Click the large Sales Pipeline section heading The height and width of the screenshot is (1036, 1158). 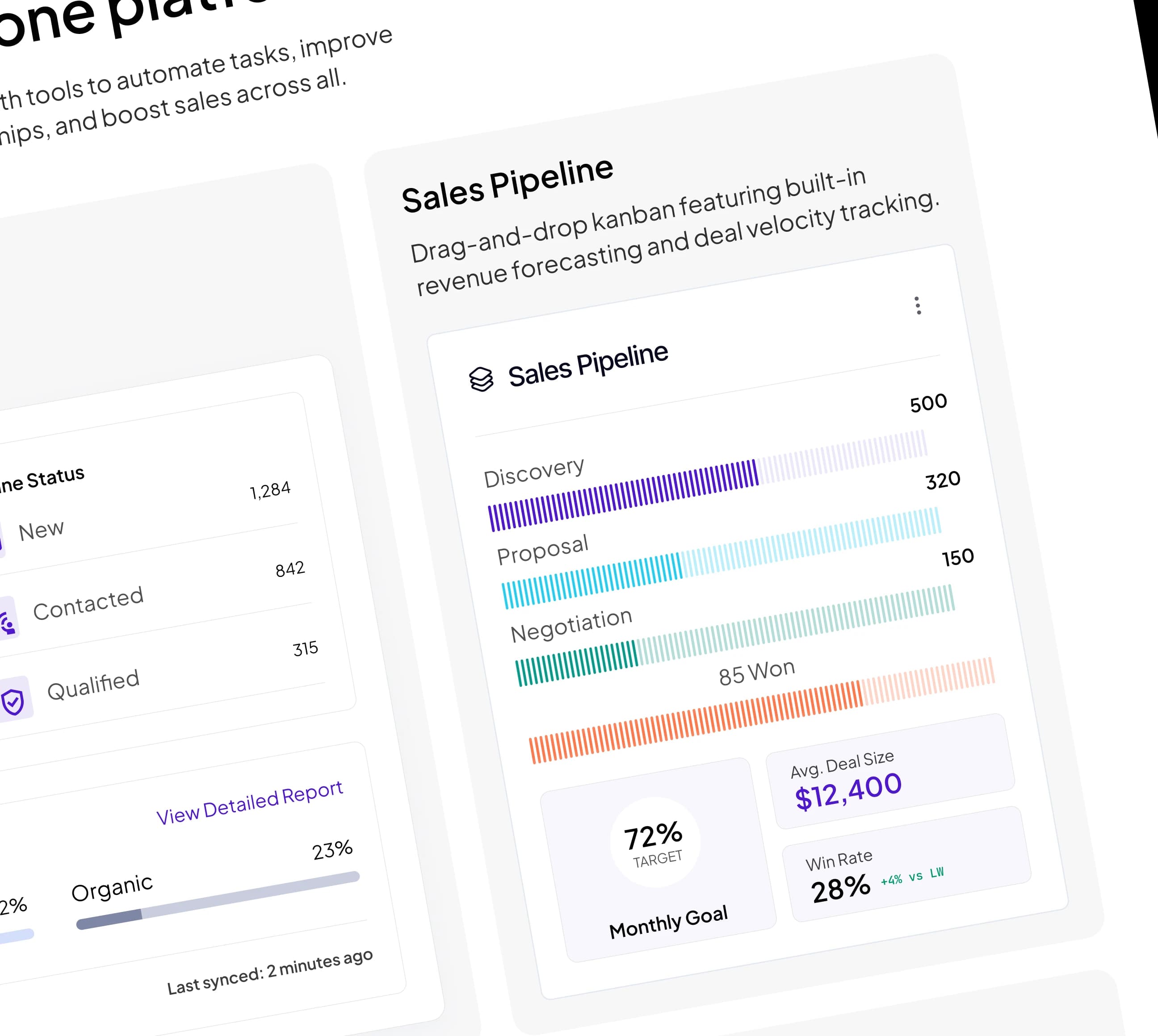tap(508, 186)
